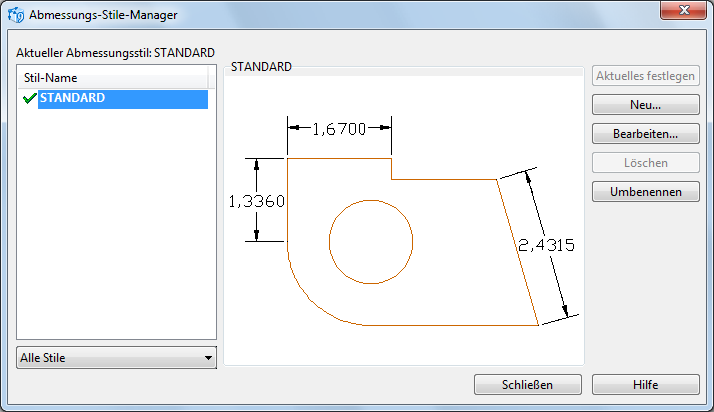Click the 2,4315 dimension in the preview

[545, 245]
